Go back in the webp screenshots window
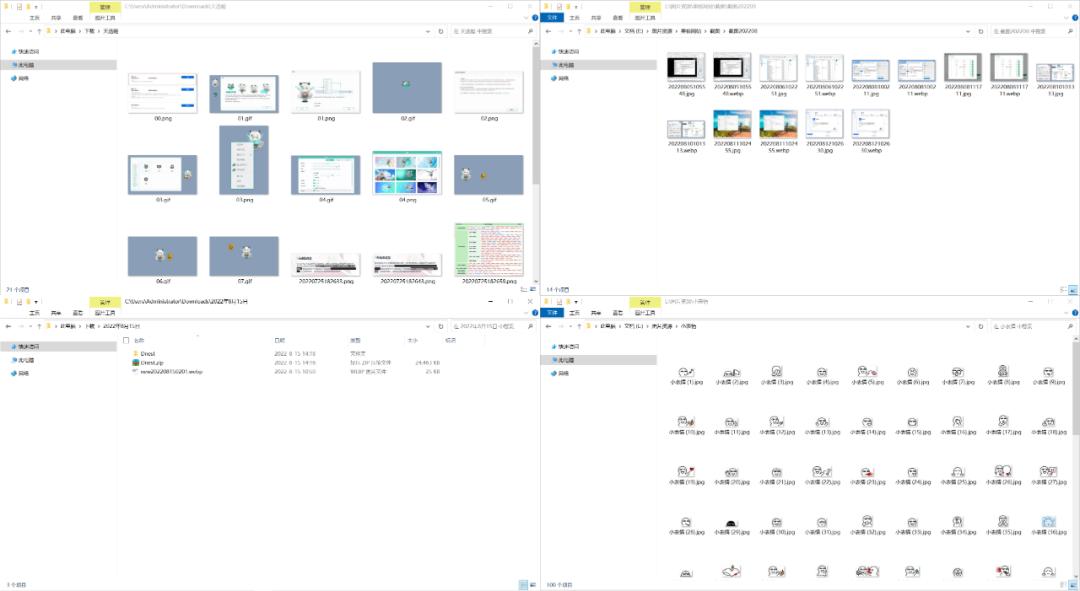This screenshot has width=1080, height=591. pos(548,31)
